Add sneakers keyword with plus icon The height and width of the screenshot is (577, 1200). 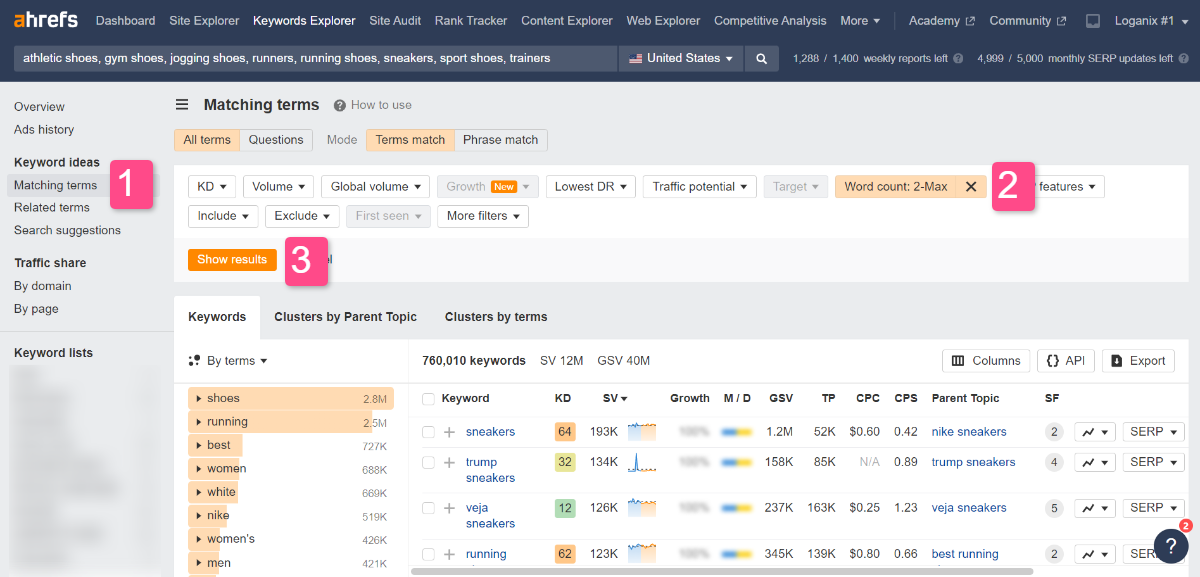[449, 432]
